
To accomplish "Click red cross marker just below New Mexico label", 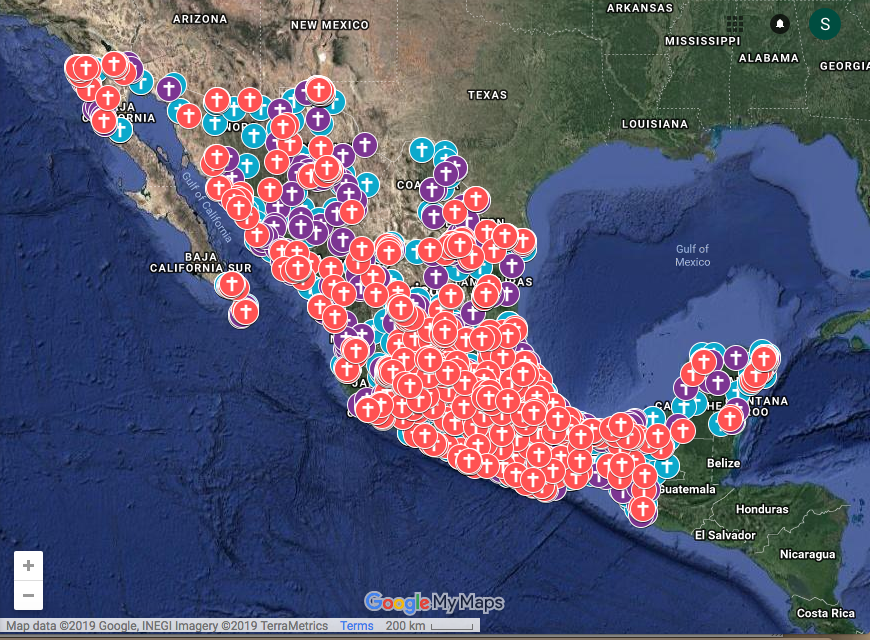I will coord(319,90).
